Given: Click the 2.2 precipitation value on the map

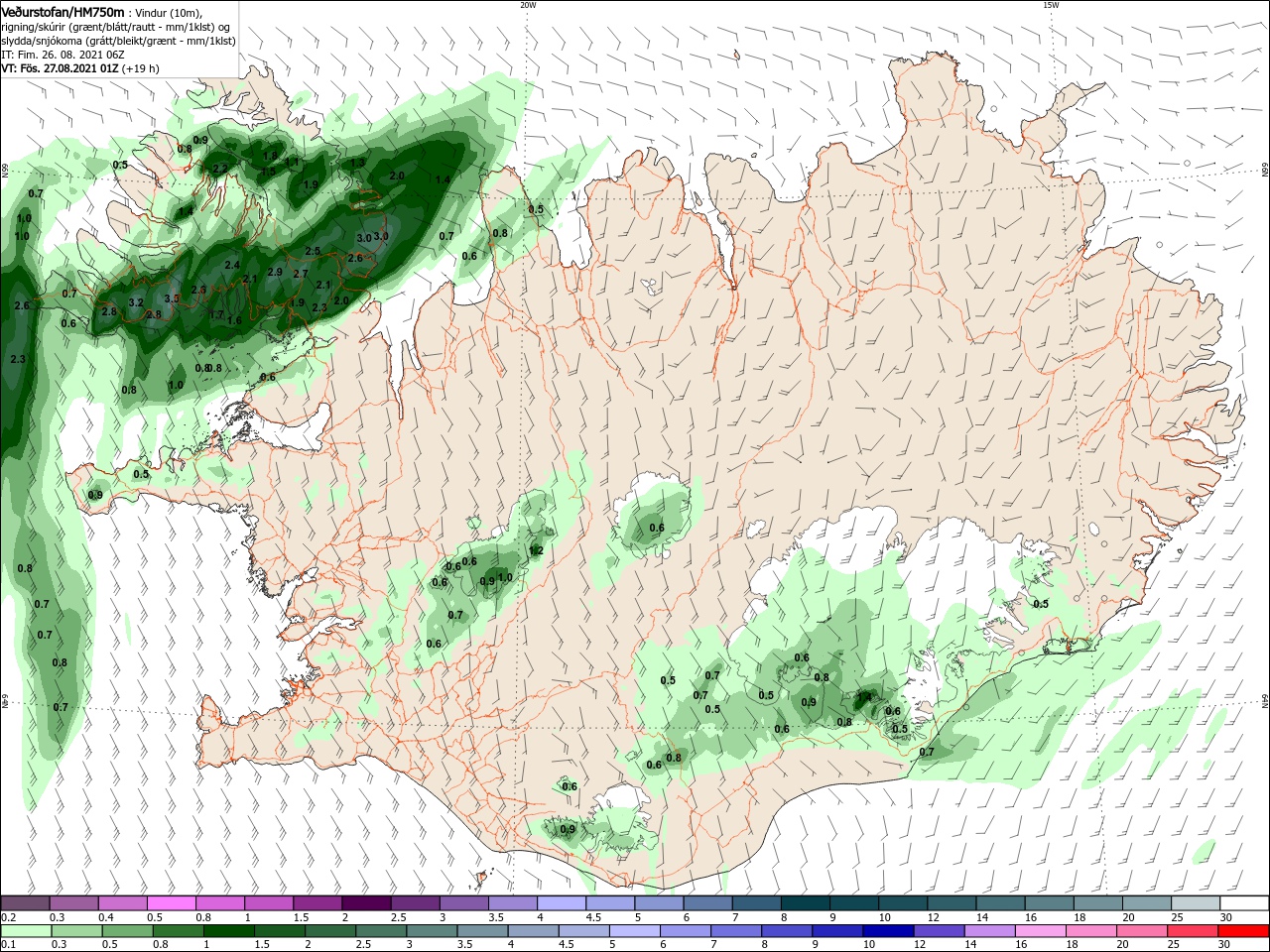Looking at the screenshot, I should click(220, 169).
